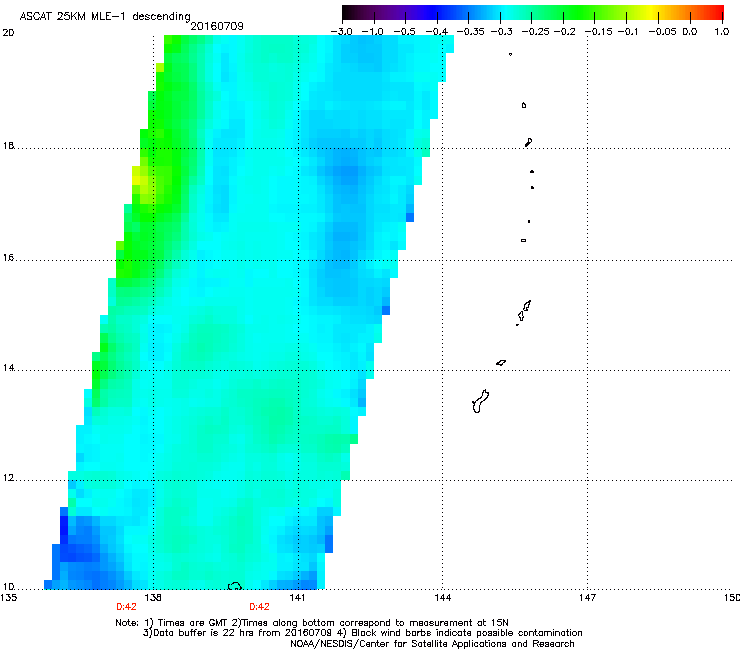Click the "NOAA/NESDIS/Center for Satellite Applications" credit line

[432, 644]
